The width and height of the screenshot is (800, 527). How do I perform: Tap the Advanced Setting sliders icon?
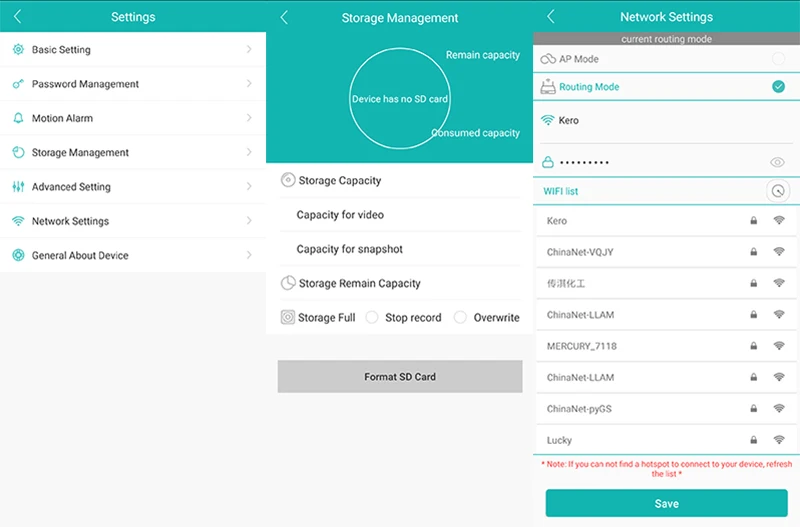point(18,186)
